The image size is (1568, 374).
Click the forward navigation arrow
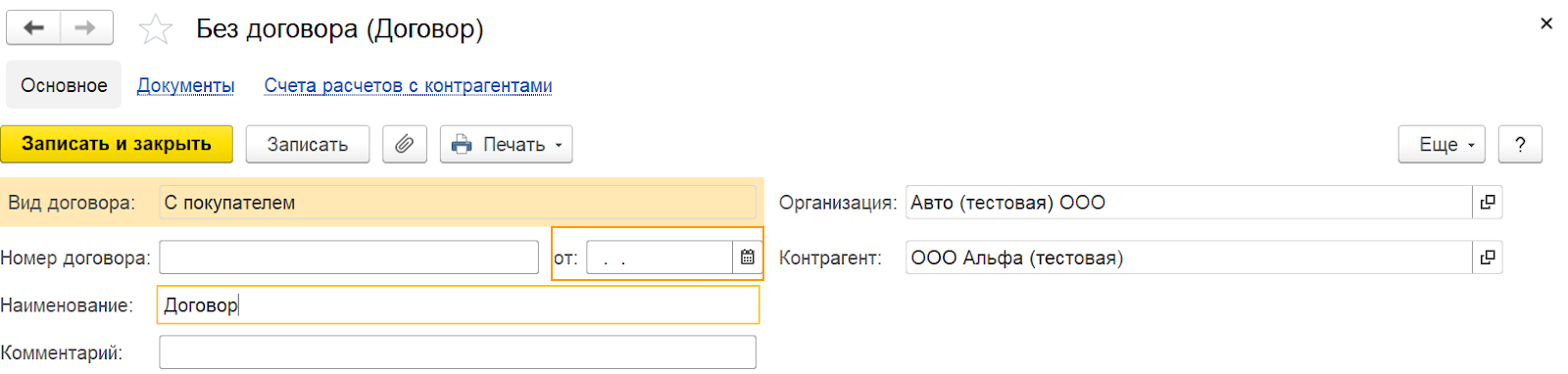(86, 27)
